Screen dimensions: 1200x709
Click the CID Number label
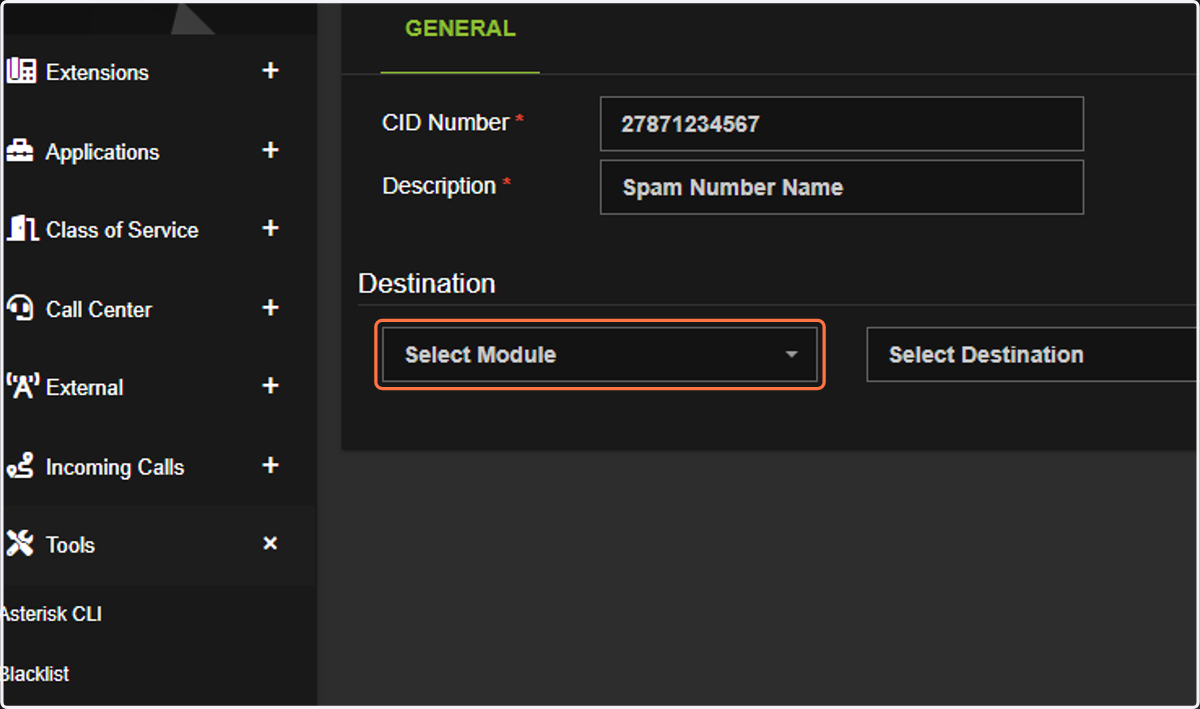point(446,122)
